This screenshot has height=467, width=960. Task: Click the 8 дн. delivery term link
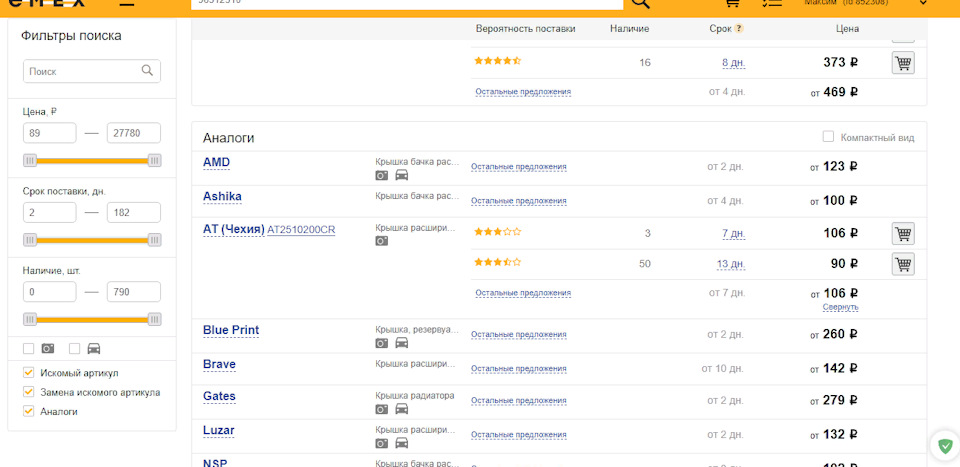pos(733,62)
